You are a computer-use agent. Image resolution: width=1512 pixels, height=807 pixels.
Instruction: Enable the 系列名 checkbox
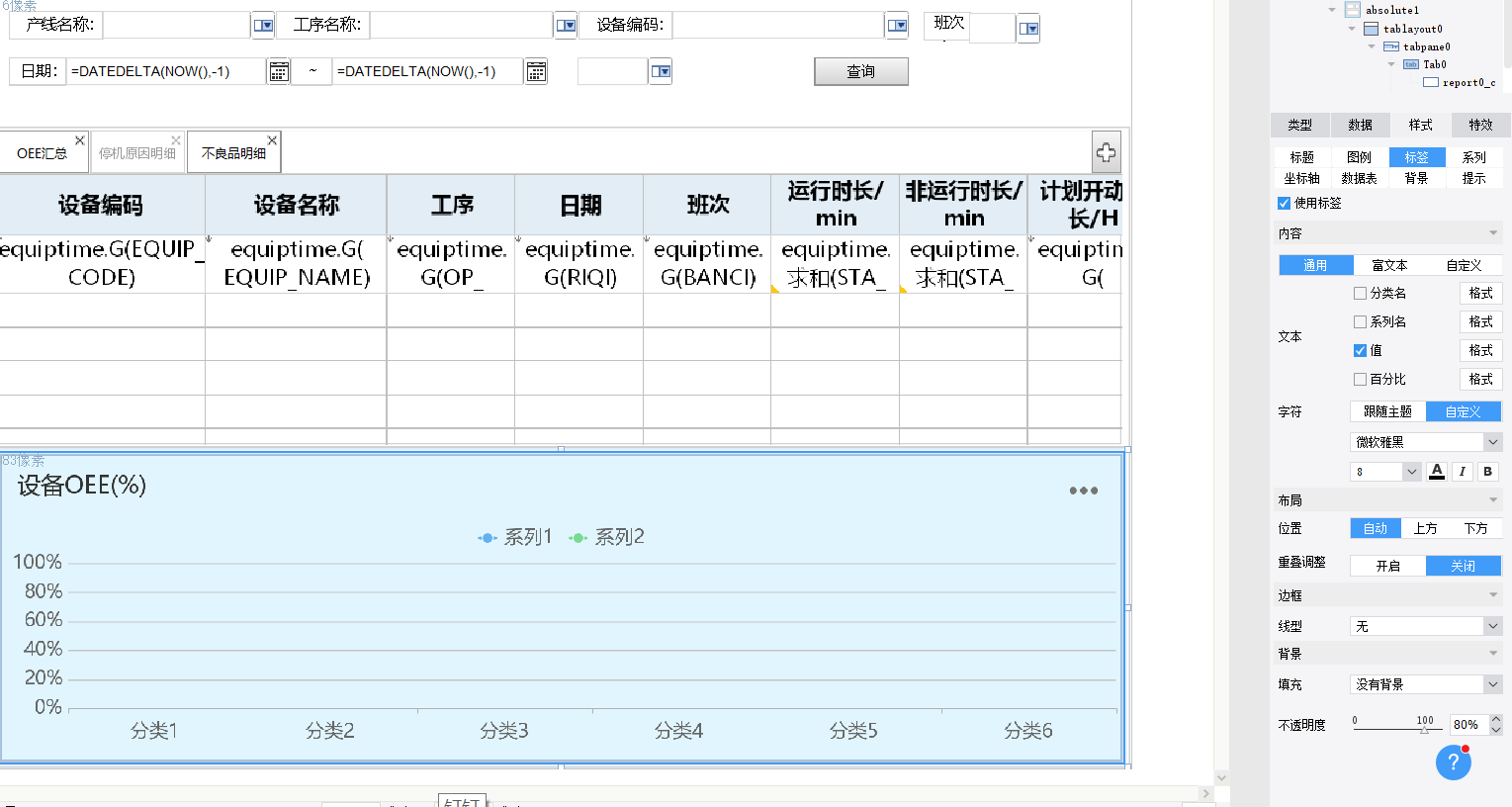[x=1360, y=321]
